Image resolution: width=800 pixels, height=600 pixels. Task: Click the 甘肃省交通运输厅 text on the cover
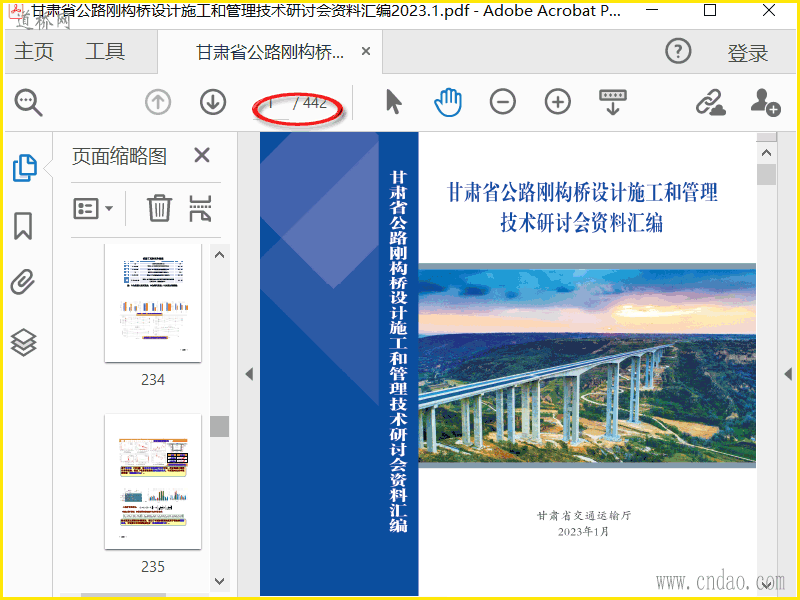584,516
